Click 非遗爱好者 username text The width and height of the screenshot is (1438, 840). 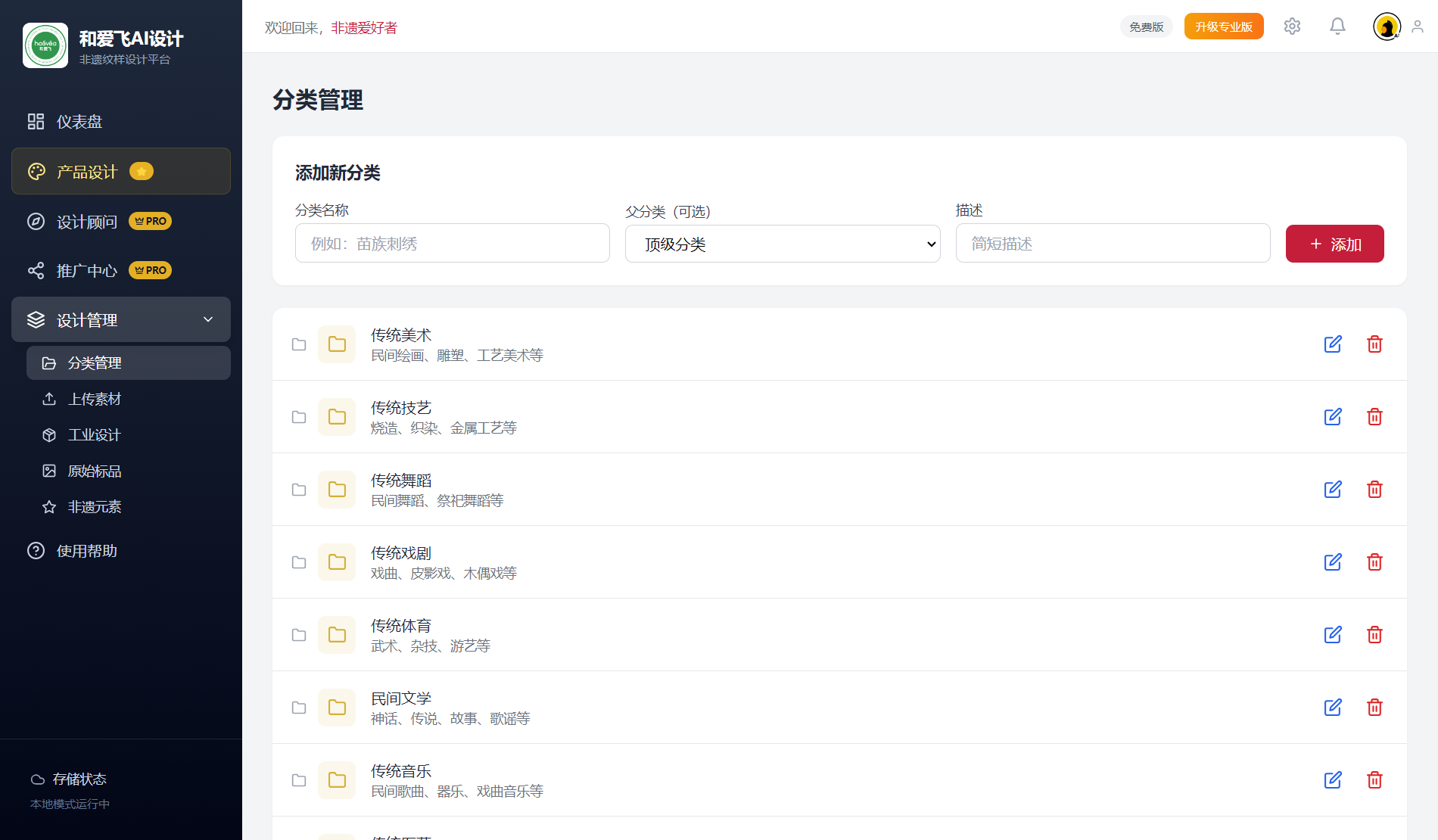point(364,27)
